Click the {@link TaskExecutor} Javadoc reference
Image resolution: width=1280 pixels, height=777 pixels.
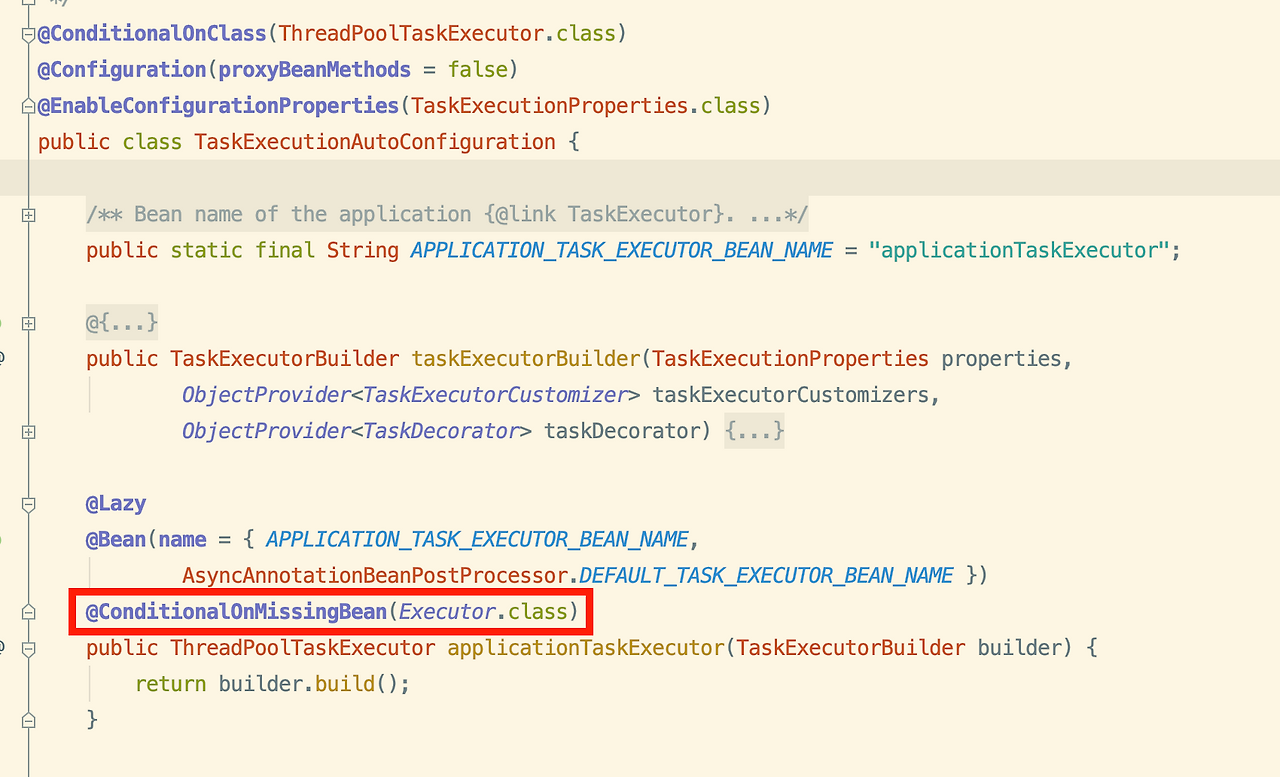(x=603, y=214)
